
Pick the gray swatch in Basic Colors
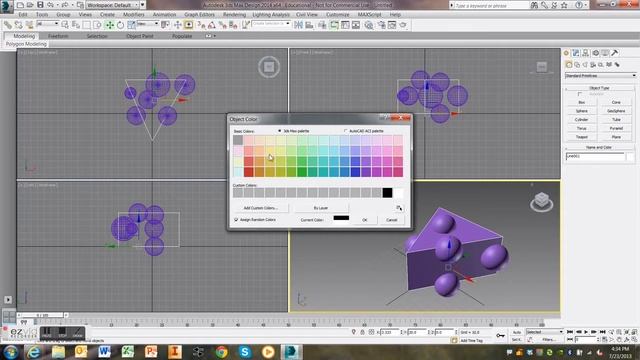pyautogui.click(x=238, y=140)
